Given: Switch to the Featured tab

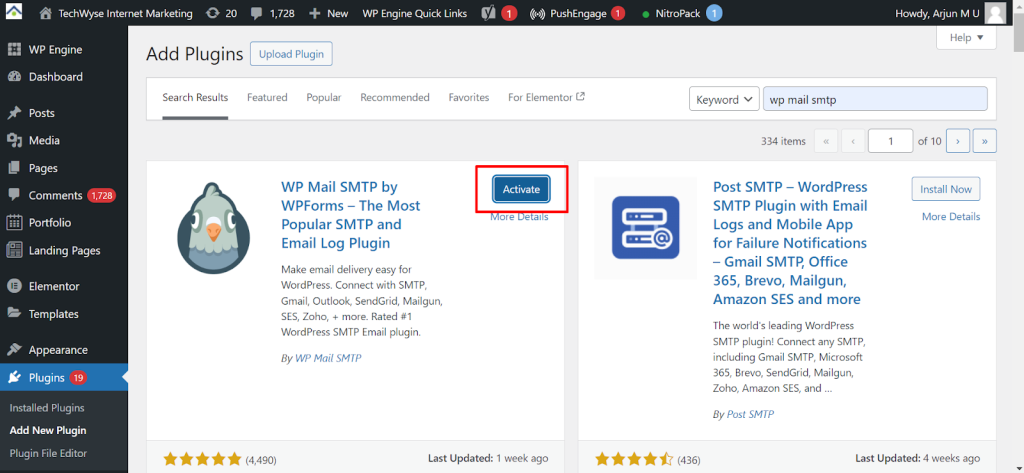Looking at the screenshot, I should click(x=267, y=98).
